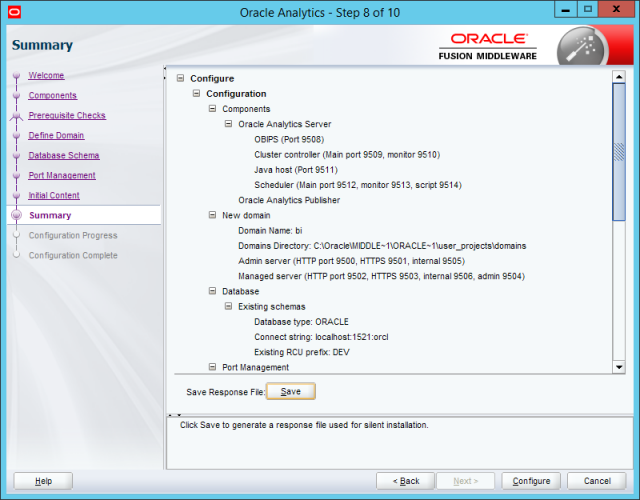Open the Prerequisite Checks step

pos(67,116)
